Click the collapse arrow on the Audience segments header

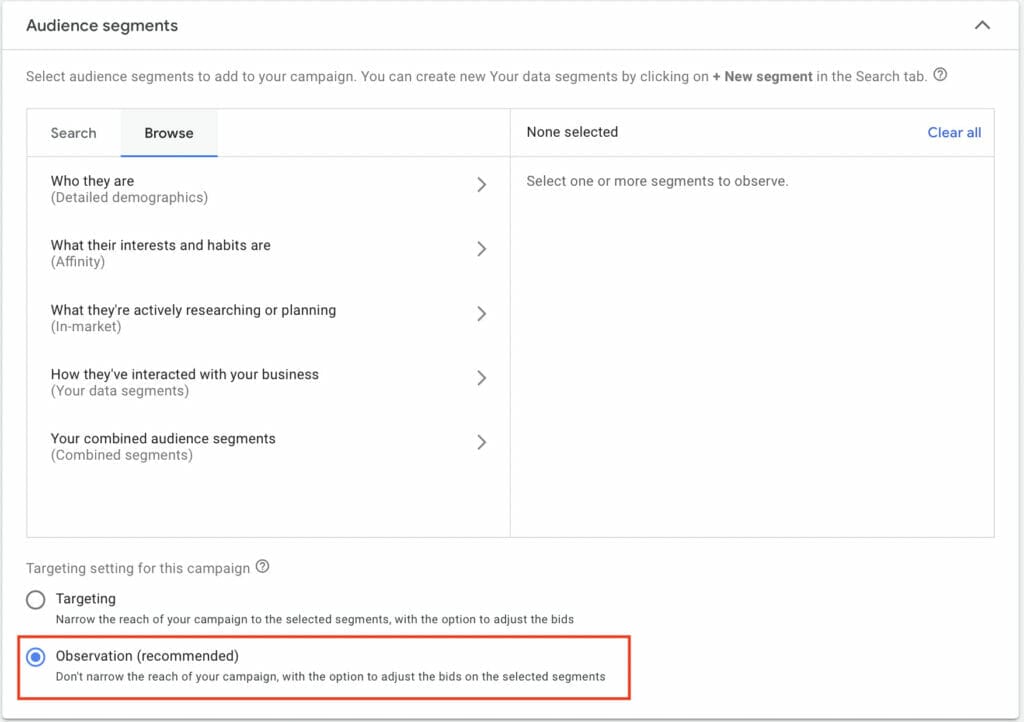click(x=982, y=25)
